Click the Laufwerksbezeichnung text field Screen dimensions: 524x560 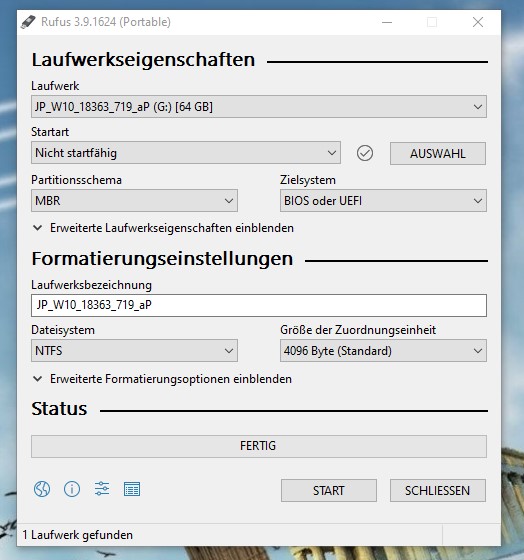259,305
